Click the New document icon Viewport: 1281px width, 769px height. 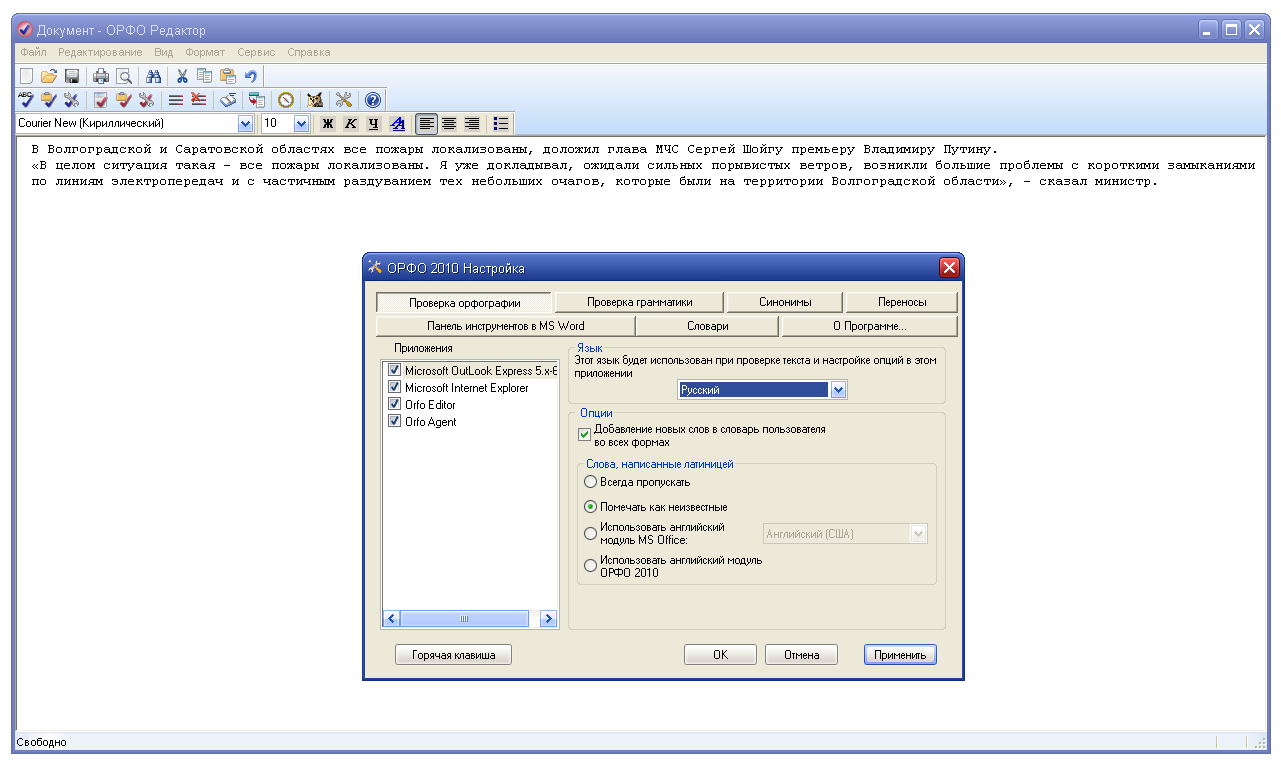pyautogui.click(x=26, y=76)
